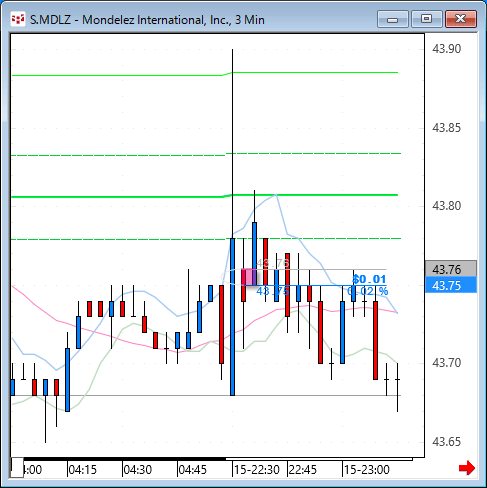Viewport: 487px width, 488px height.
Task: Click the 04:15 time axis label
Action: click(82, 470)
